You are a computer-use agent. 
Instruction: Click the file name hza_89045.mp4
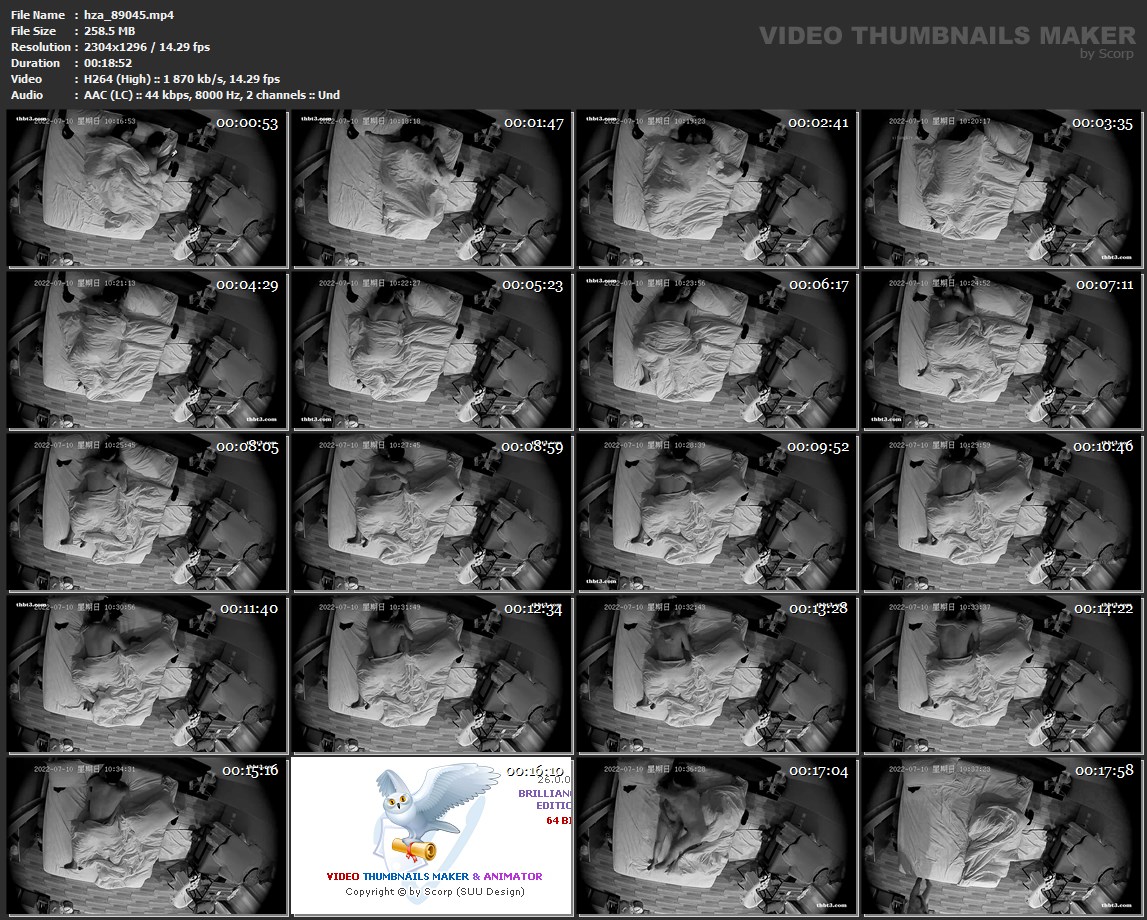[x=129, y=15]
